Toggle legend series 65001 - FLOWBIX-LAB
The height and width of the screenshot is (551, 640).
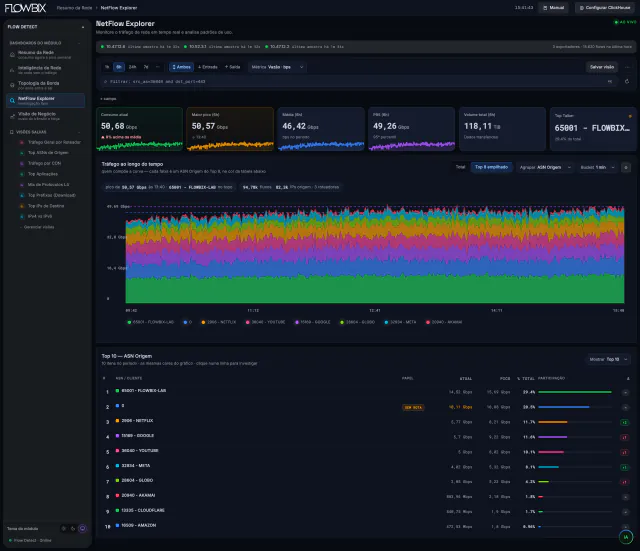click(x=151, y=322)
